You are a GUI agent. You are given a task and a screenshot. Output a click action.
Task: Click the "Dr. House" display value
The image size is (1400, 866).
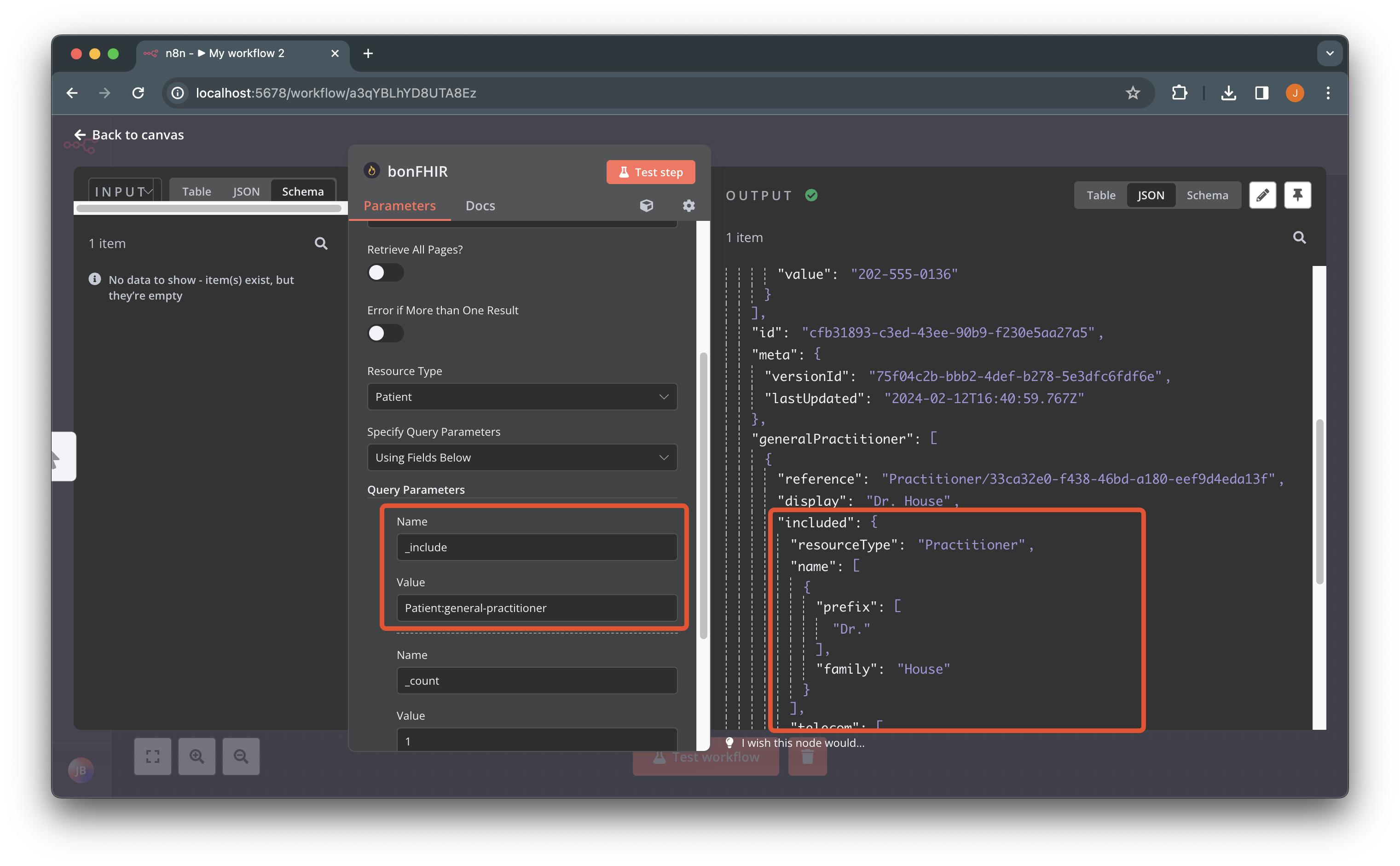pos(908,501)
